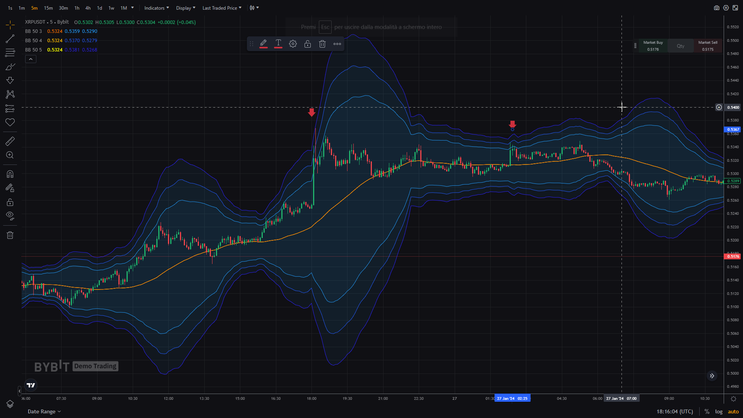Click the fullscreen toggle icon at top right
Viewport: 743px width, 418px height.
point(735,8)
